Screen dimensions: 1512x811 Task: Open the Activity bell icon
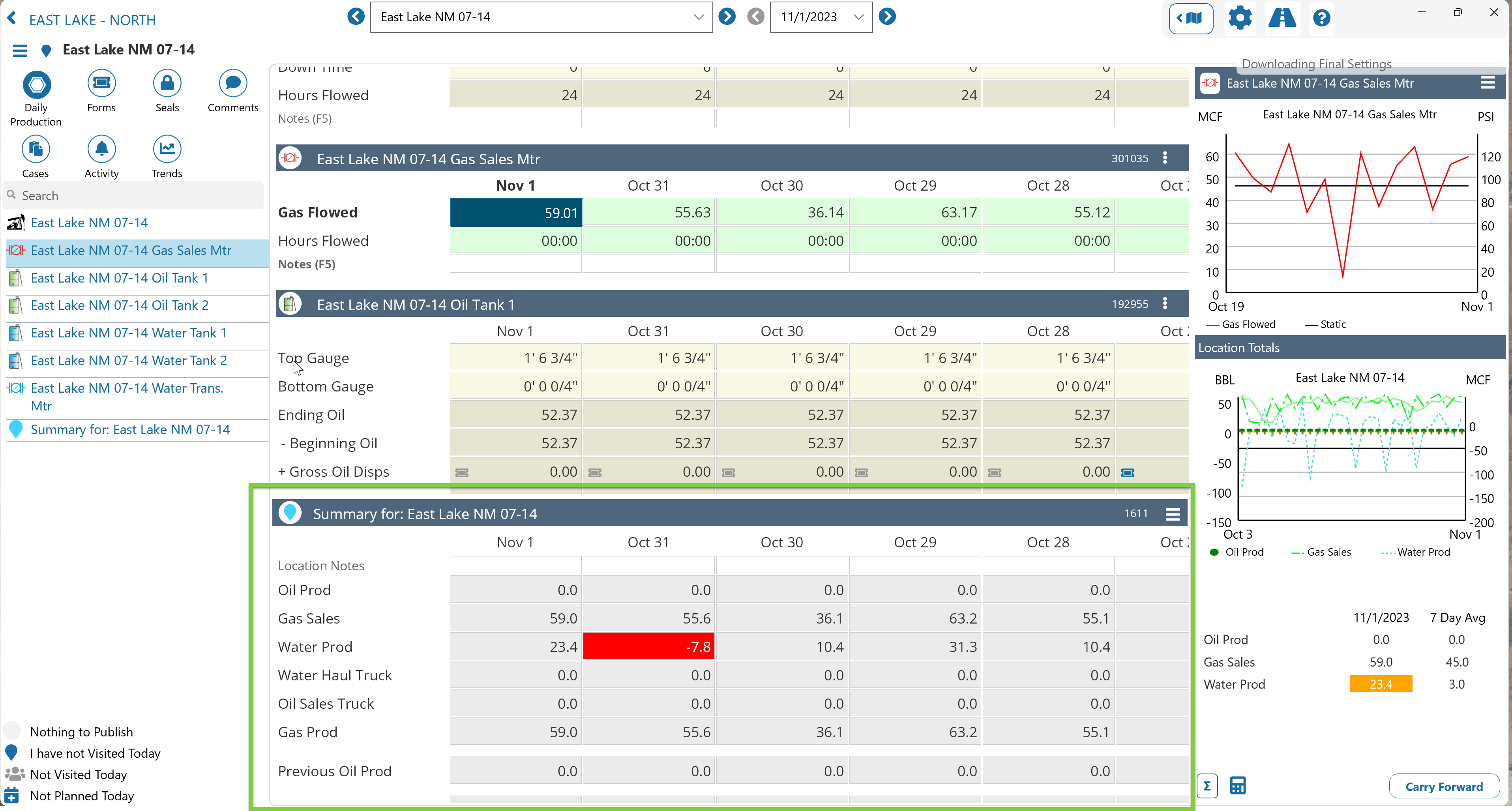(101, 149)
